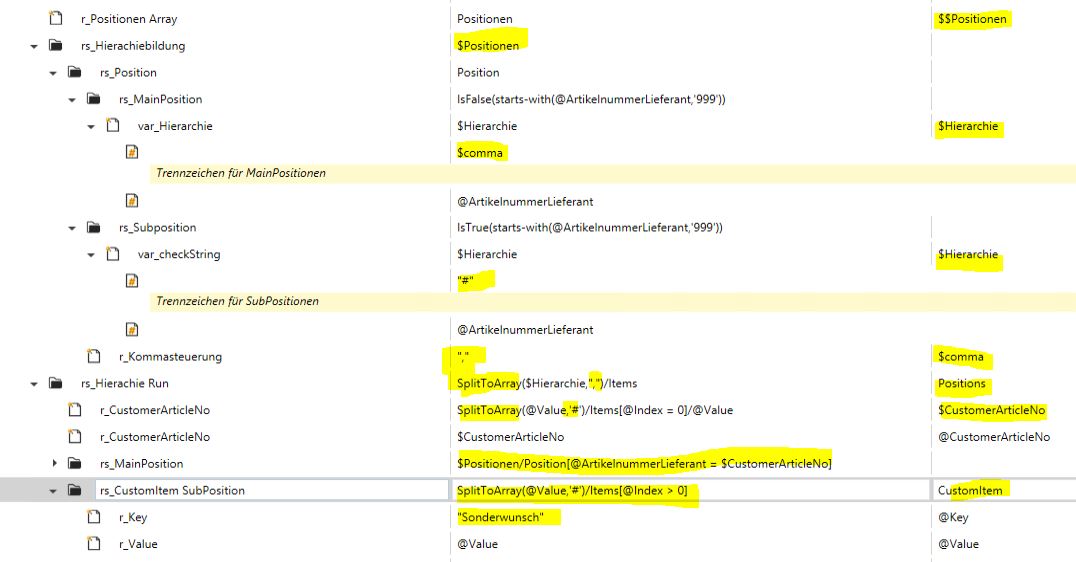Select the r_Kommasteuerung label

click(170, 356)
